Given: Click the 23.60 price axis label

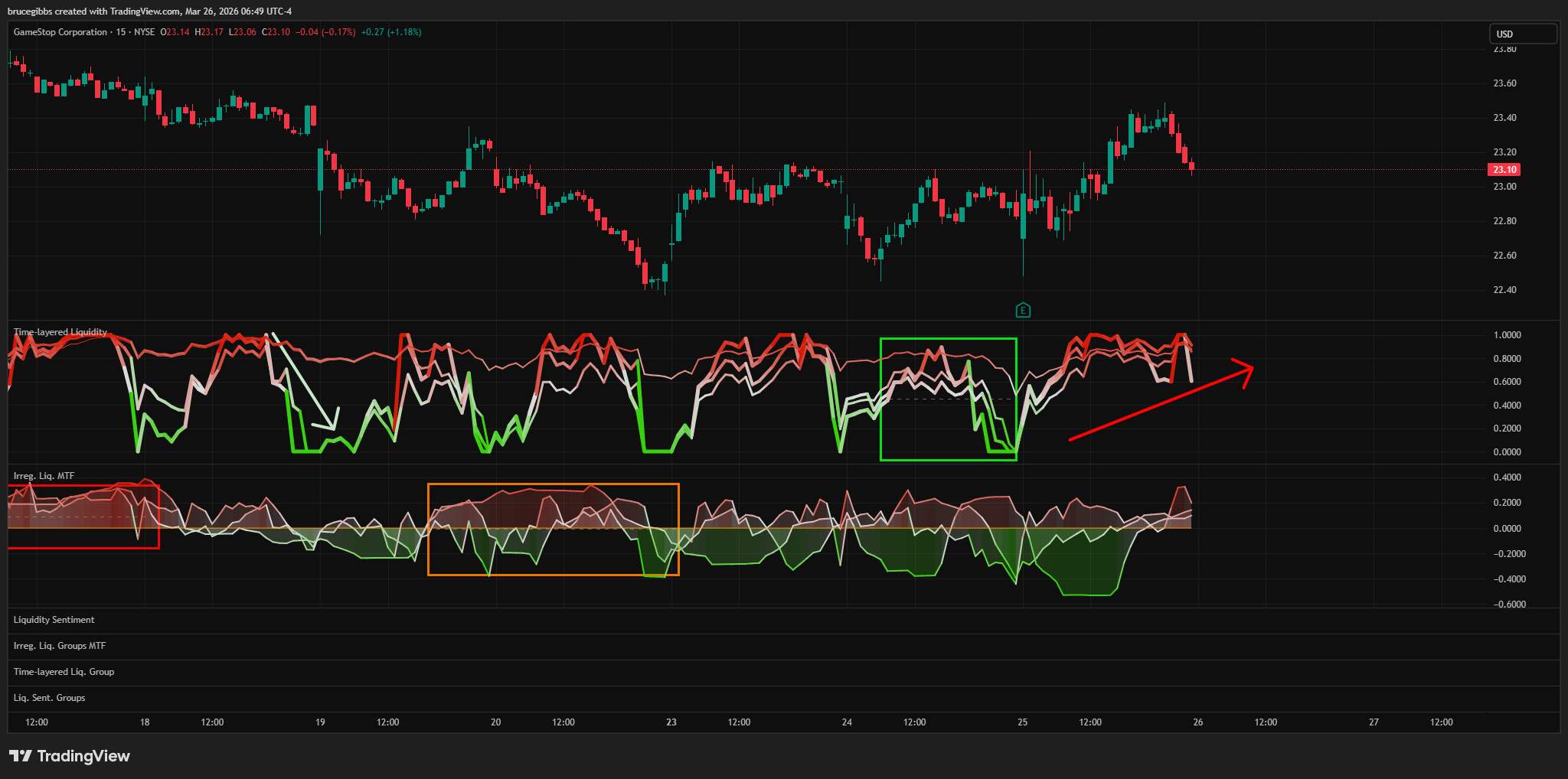Looking at the screenshot, I should click(x=1504, y=83).
